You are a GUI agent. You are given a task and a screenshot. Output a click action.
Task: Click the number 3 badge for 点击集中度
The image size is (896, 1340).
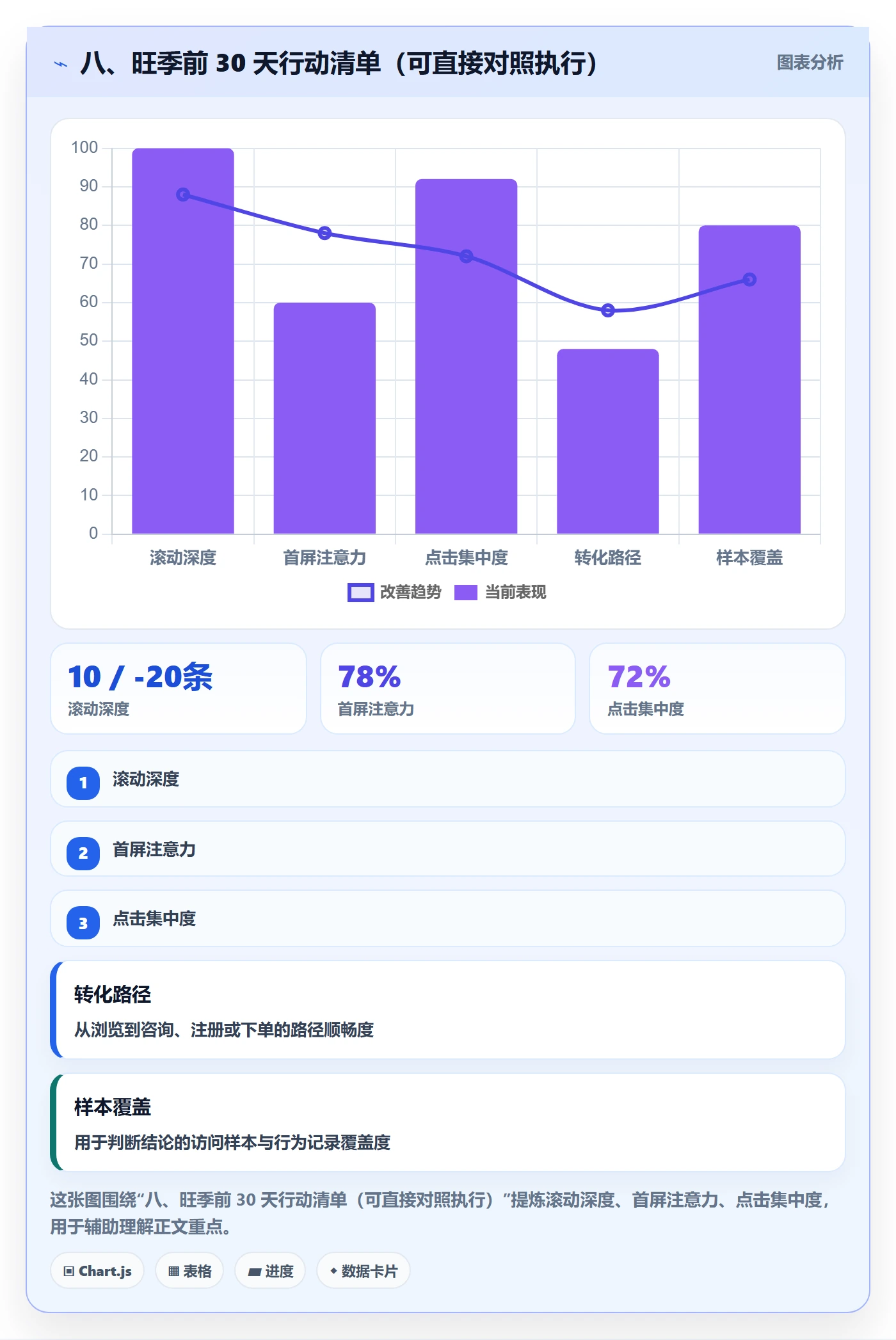click(83, 923)
